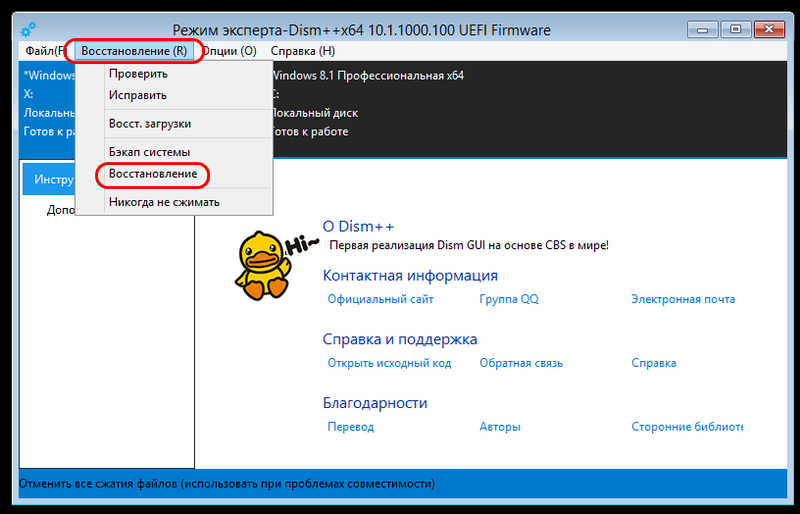Click Восстановление entry in dropdown menu
The height and width of the screenshot is (514, 800).
[x=174, y=174]
